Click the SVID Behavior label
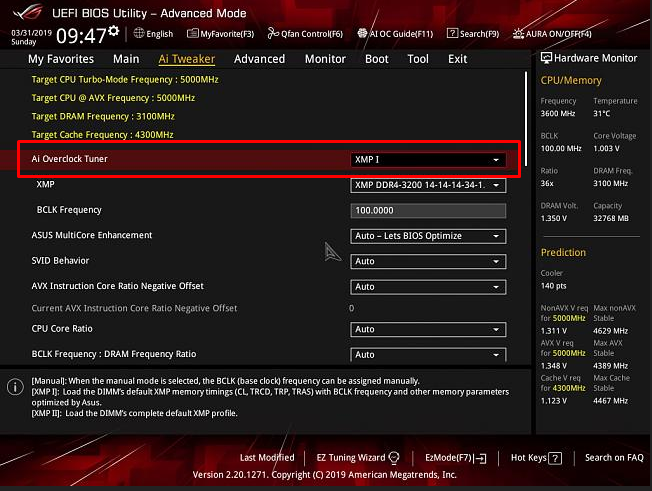The width and height of the screenshot is (652, 491). pos(60,261)
